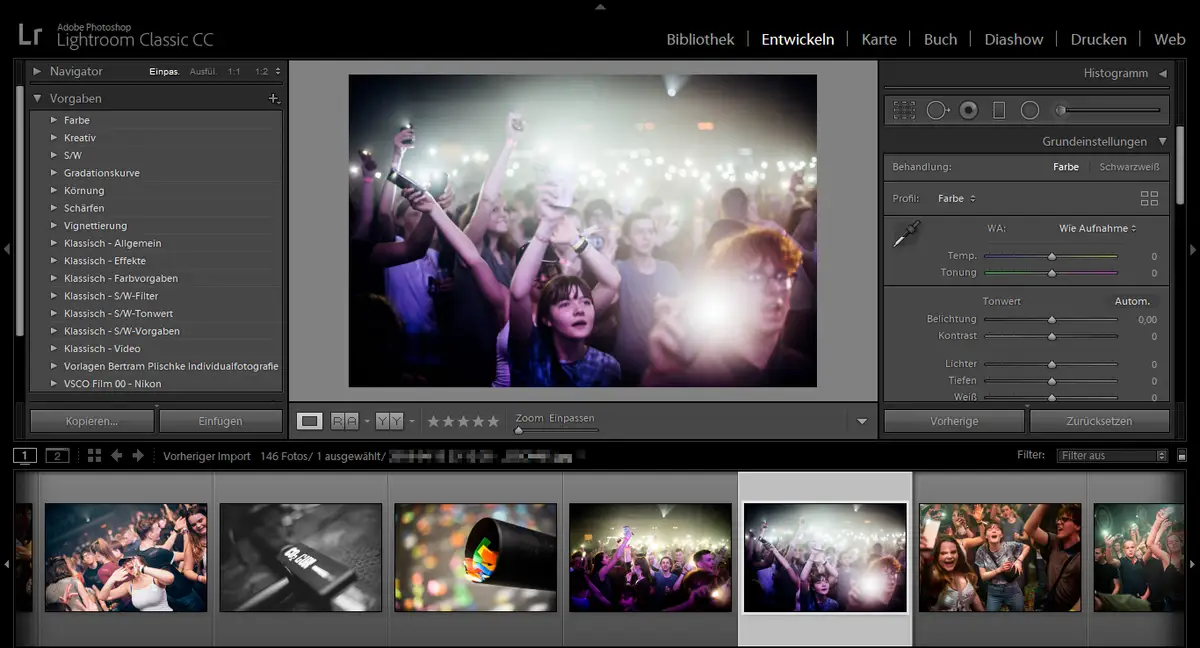This screenshot has width=1200, height=648.
Task: Open the Drucken module
Action: click(1098, 39)
